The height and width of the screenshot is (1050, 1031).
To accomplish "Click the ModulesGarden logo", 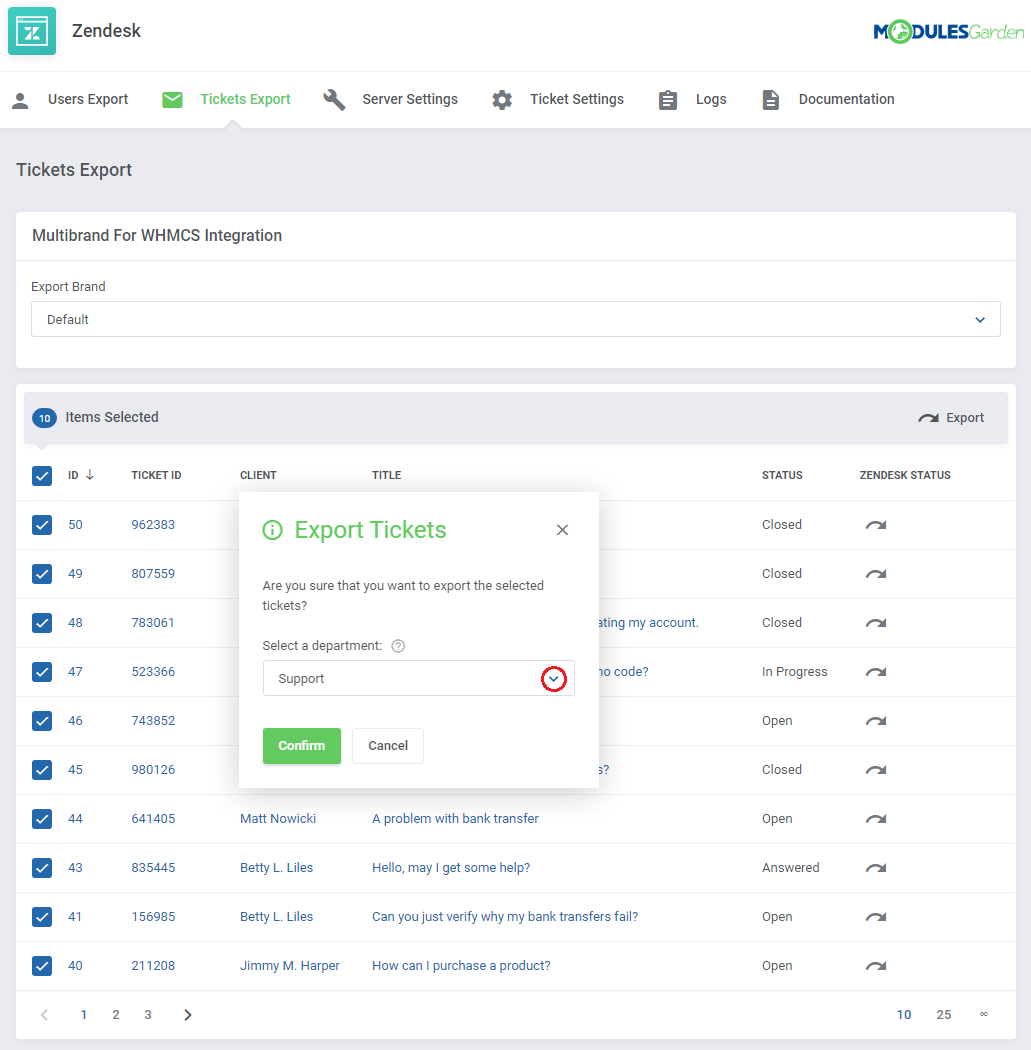I will coord(948,31).
